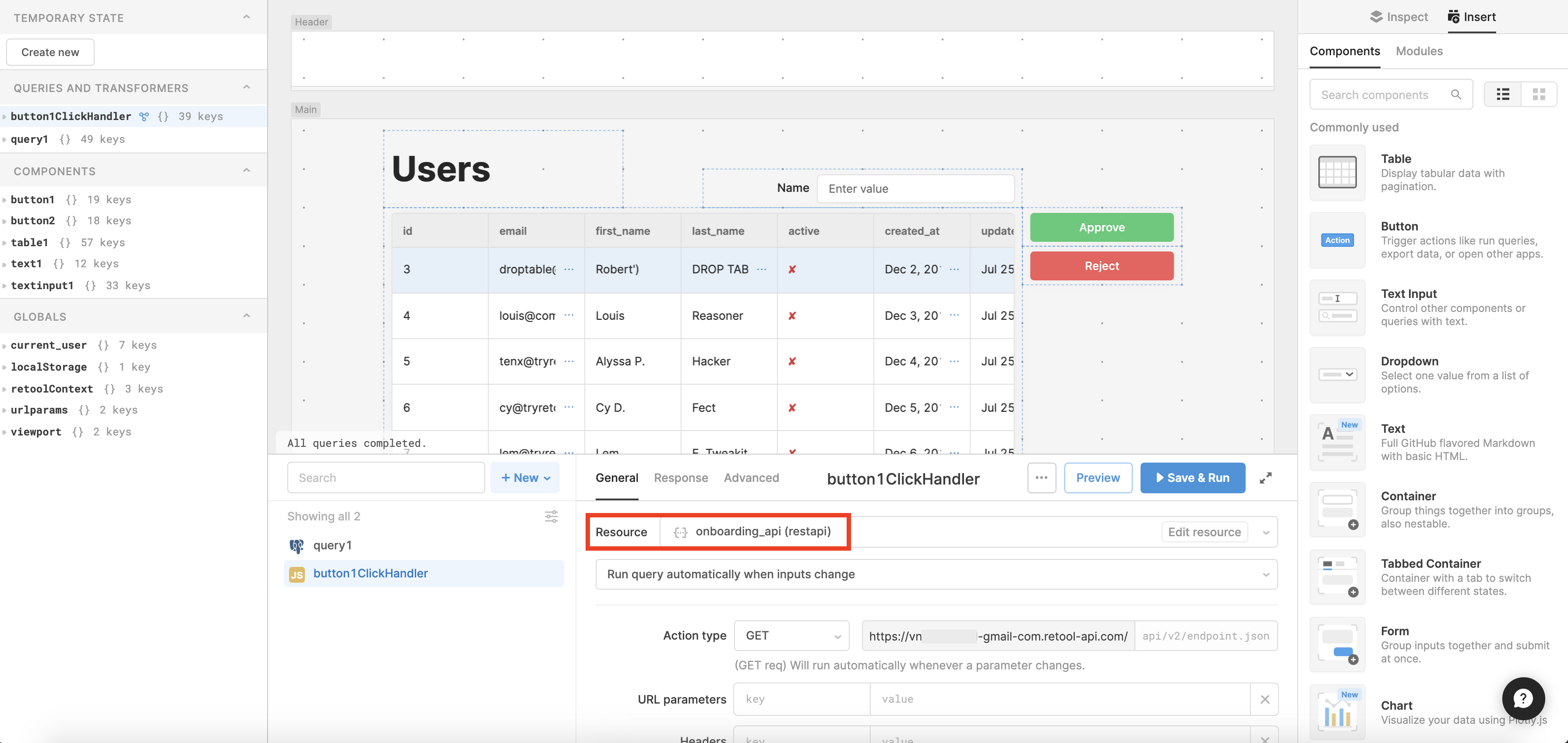Click the PostgreSQL icon beside query1
This screenshot has width=1568, height=743.
[x=297, y=546]
